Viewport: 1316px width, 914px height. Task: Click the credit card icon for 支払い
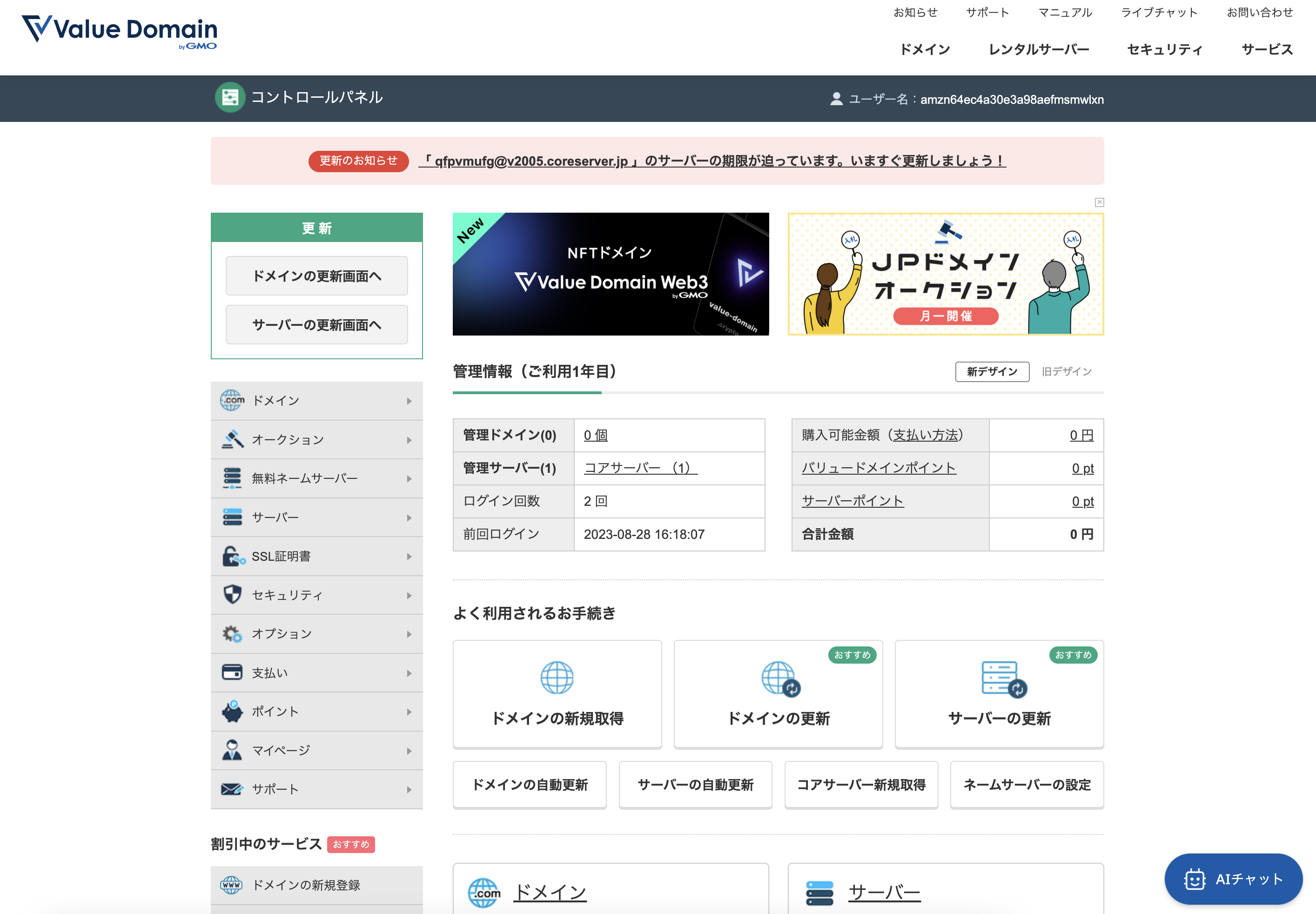232,672
